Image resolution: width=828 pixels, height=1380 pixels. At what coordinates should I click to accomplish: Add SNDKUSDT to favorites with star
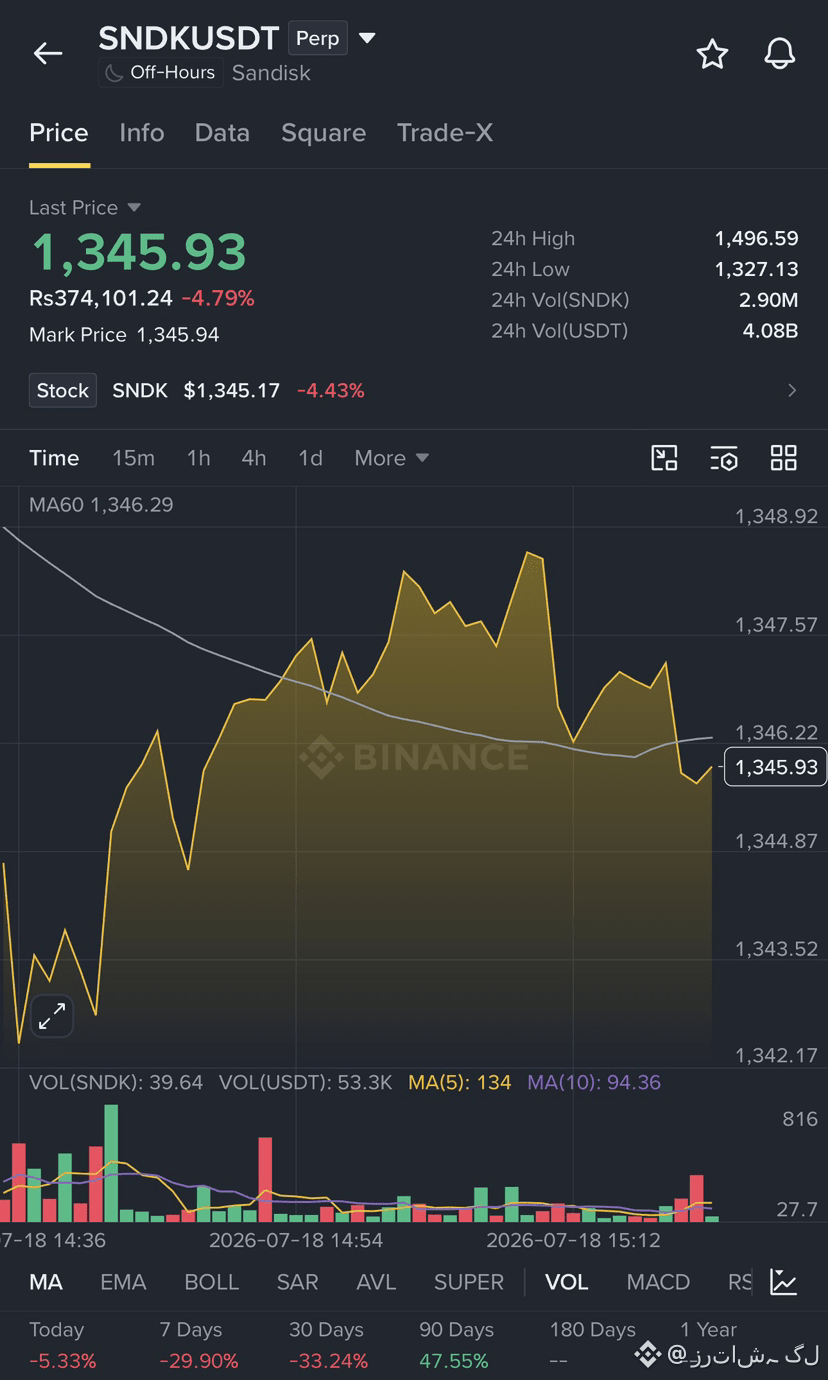tap(712, 54)
